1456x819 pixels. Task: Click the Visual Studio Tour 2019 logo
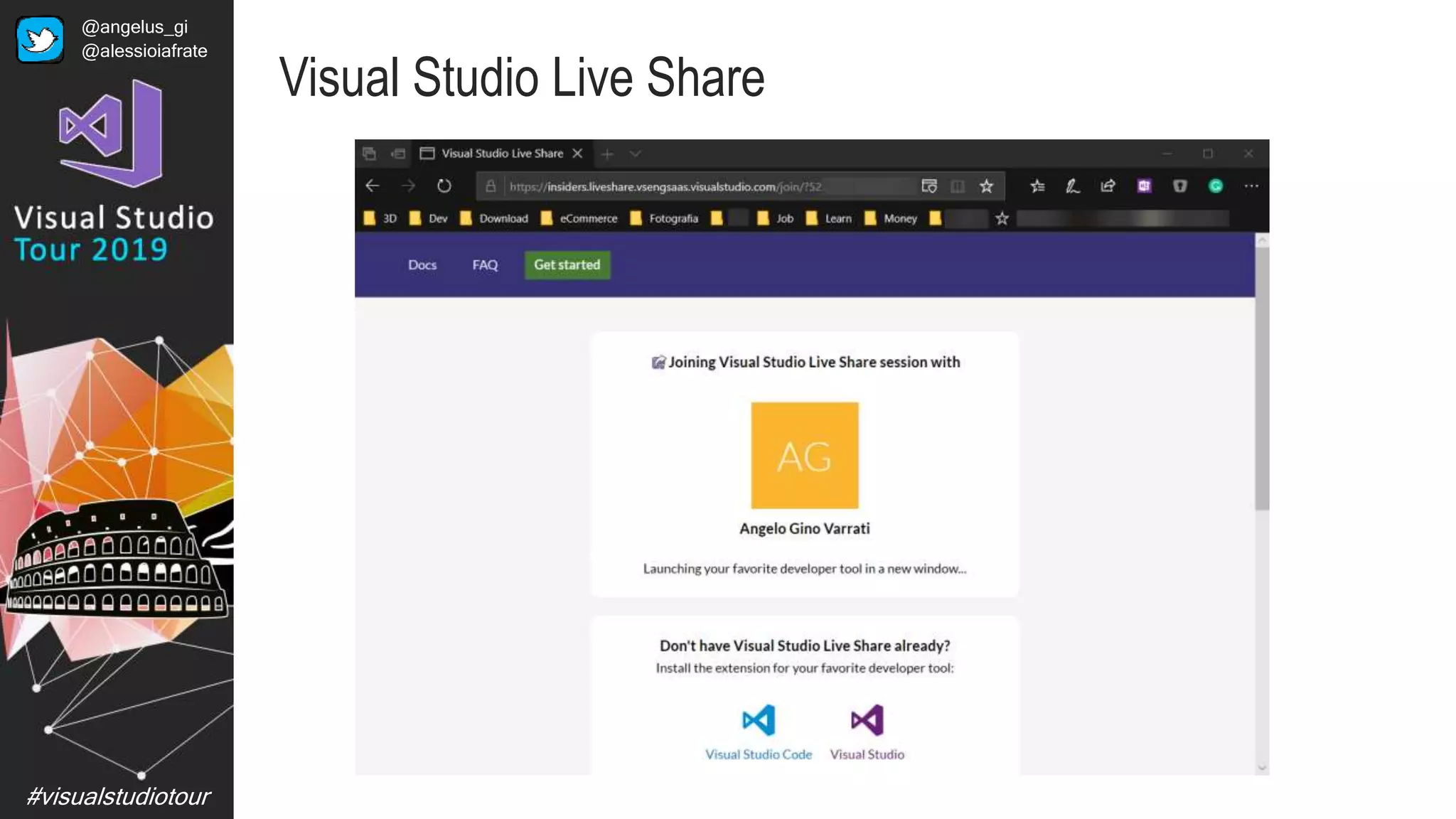point(114,171)
